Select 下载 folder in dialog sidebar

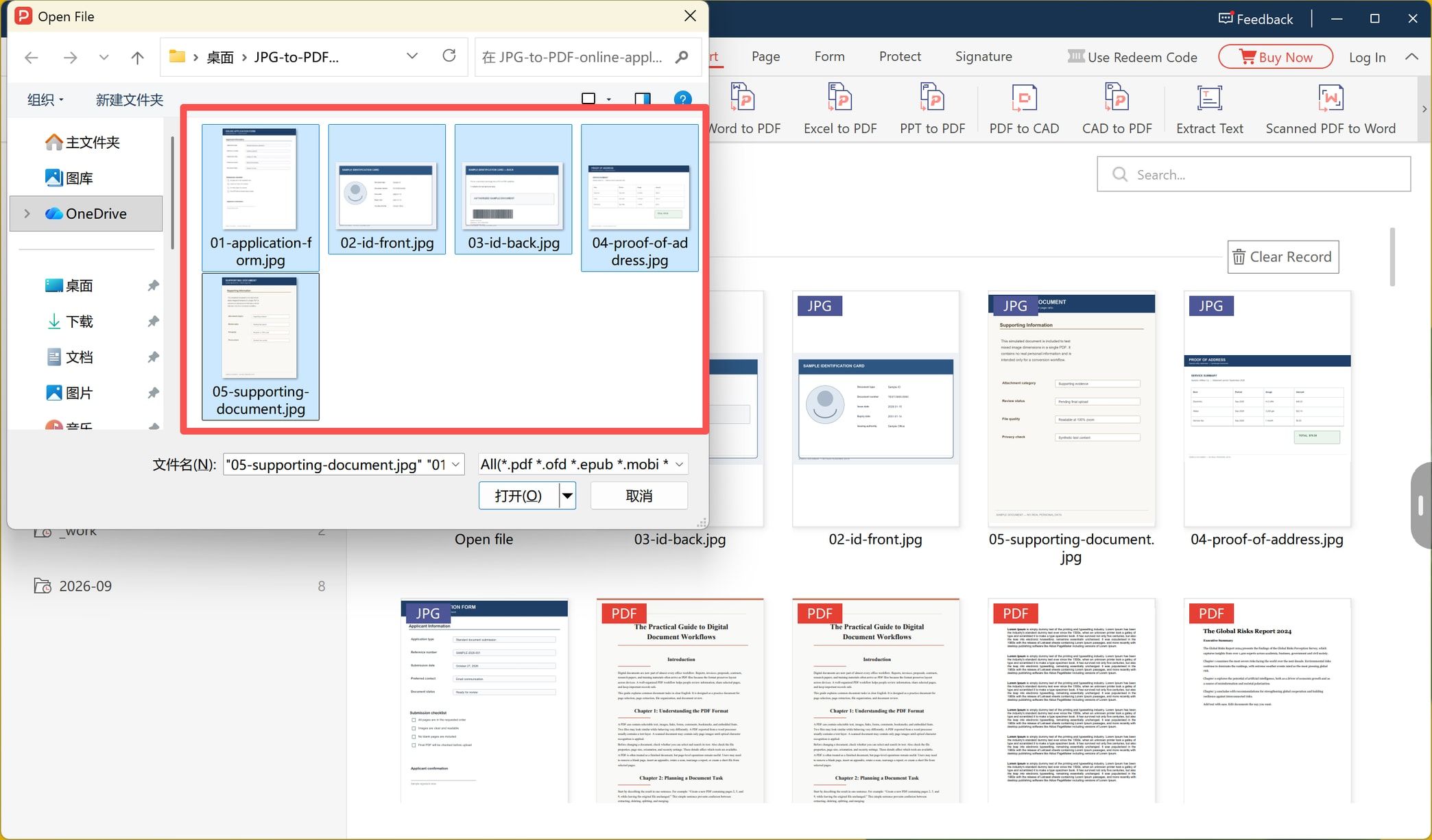[x=79, y=322]
